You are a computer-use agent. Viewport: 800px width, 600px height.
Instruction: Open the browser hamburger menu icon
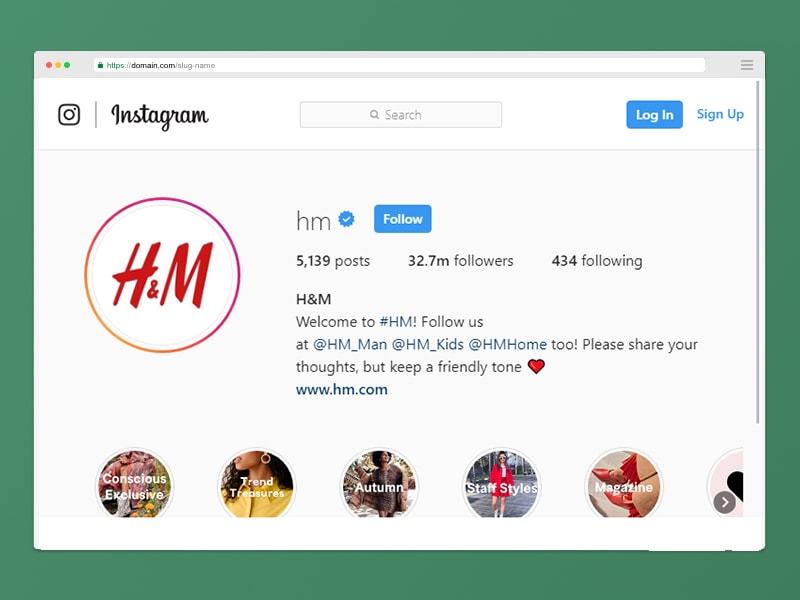747,65
